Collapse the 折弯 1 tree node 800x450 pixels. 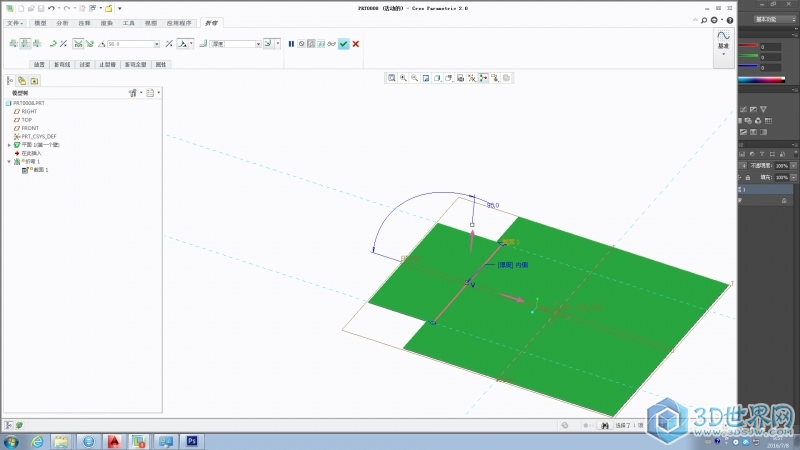click(9, 161)
